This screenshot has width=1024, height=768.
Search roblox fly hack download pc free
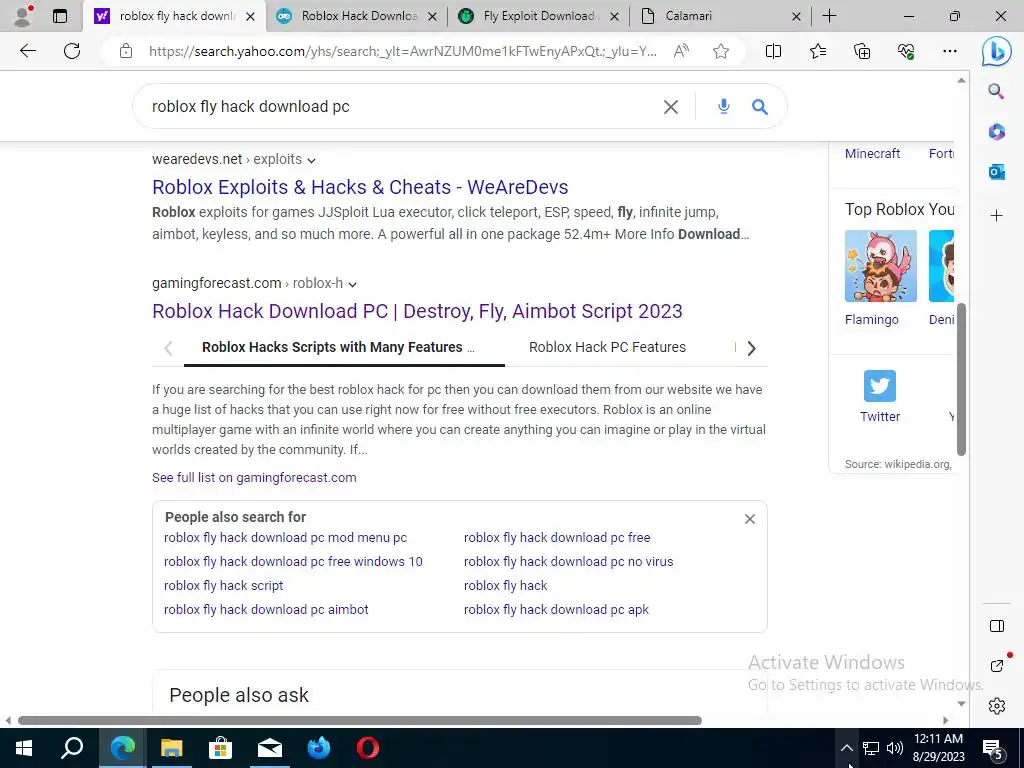click(557, 537)
